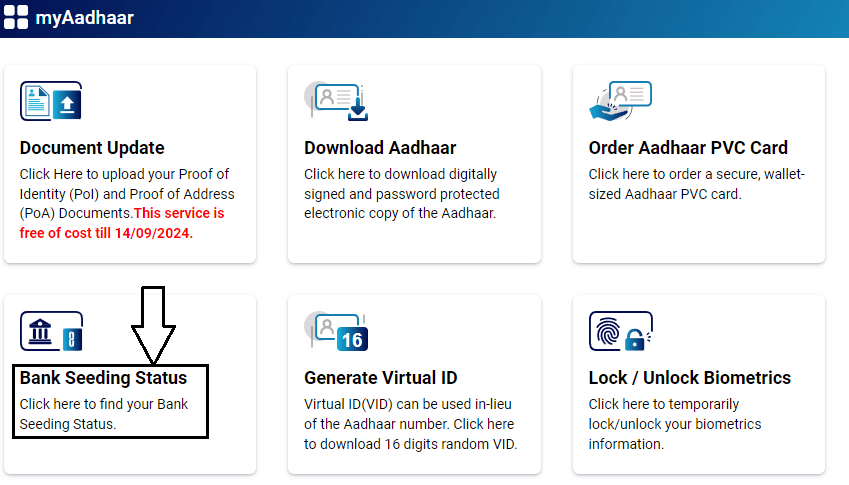
Task: Select the Lock / Unlock Biometrics fingerprint icon
Action: pos(621,331)
